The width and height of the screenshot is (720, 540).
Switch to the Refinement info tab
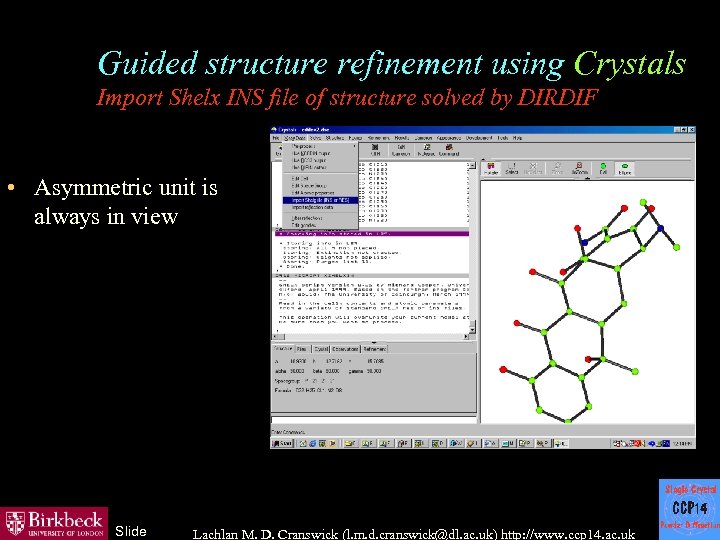375,349
